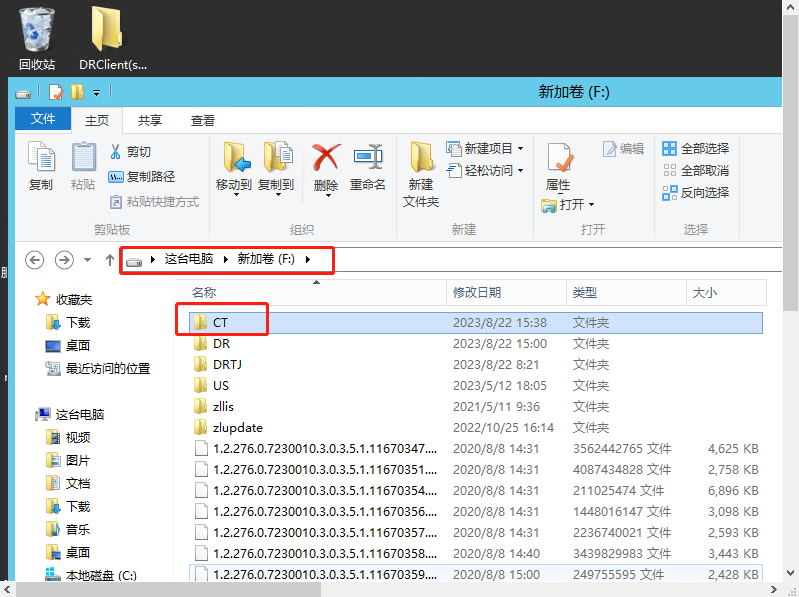Select file ending 11670347
This screenshot has width=799, height=597.
pyautogui.click(x=475, y=449)
